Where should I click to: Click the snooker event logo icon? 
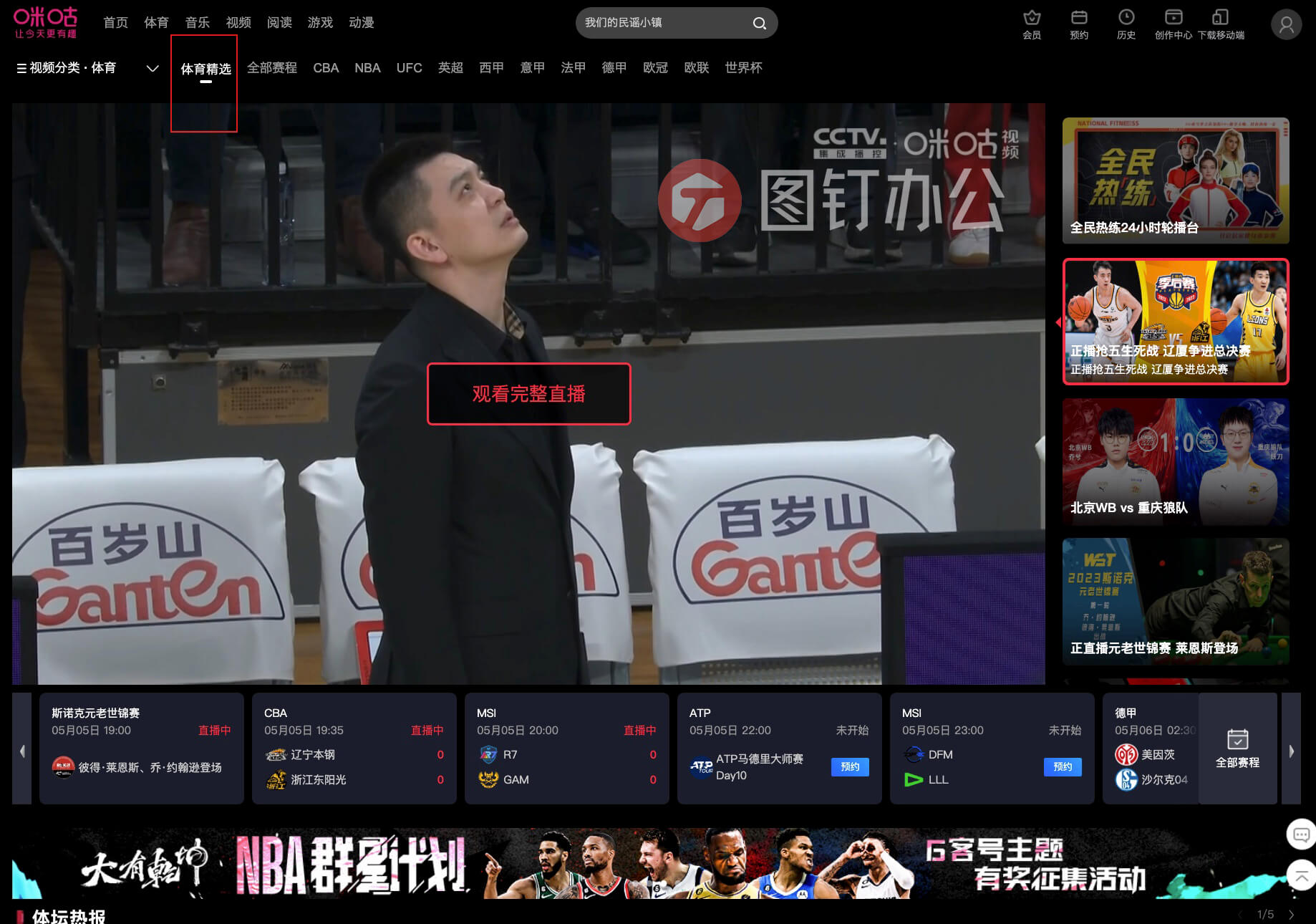63,767
